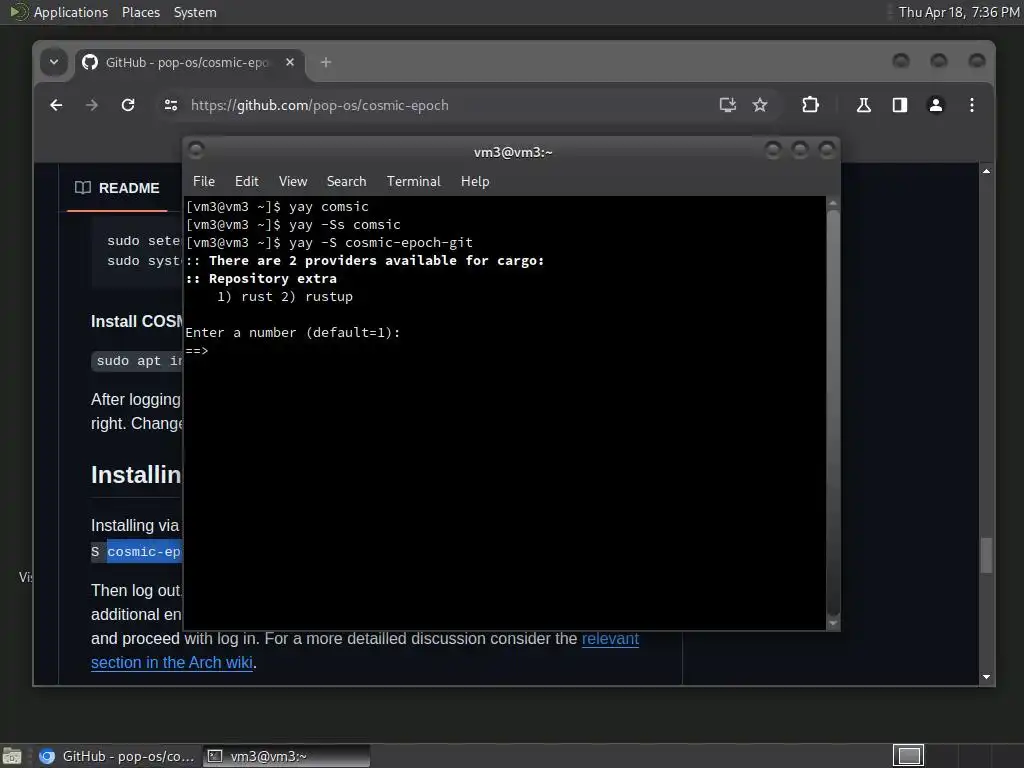
Task: Follow the 'relevant' link in README
Action: 610,638
